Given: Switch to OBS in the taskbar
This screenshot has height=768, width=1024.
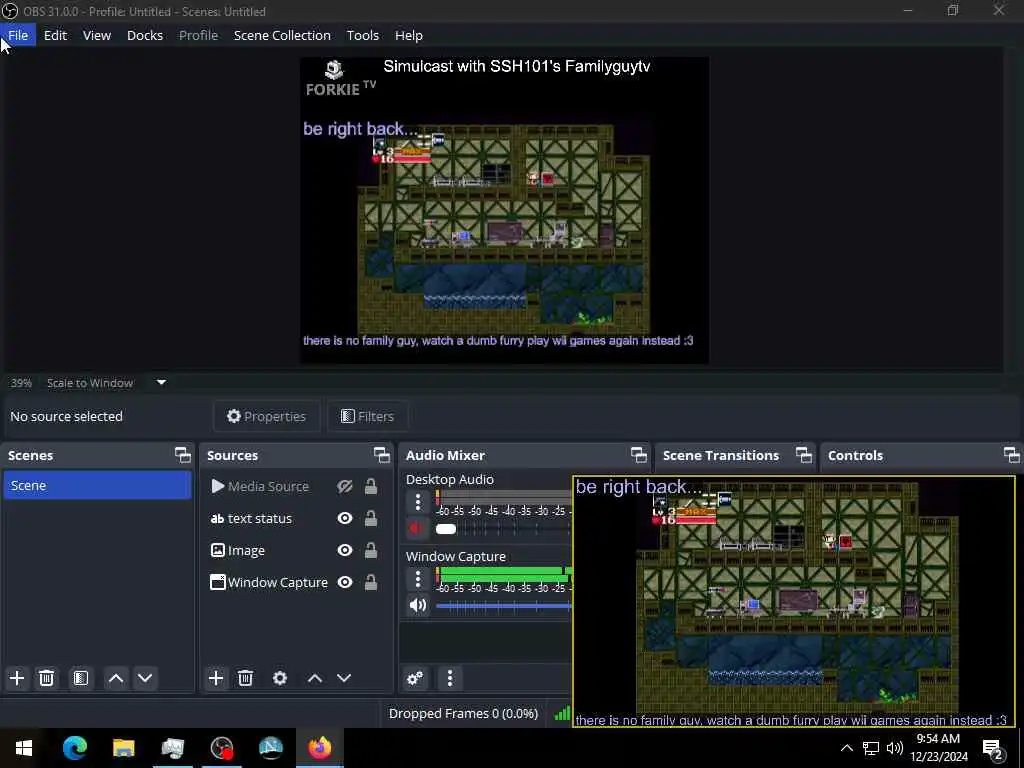Looking at the screenshot, I should [222, 748].
